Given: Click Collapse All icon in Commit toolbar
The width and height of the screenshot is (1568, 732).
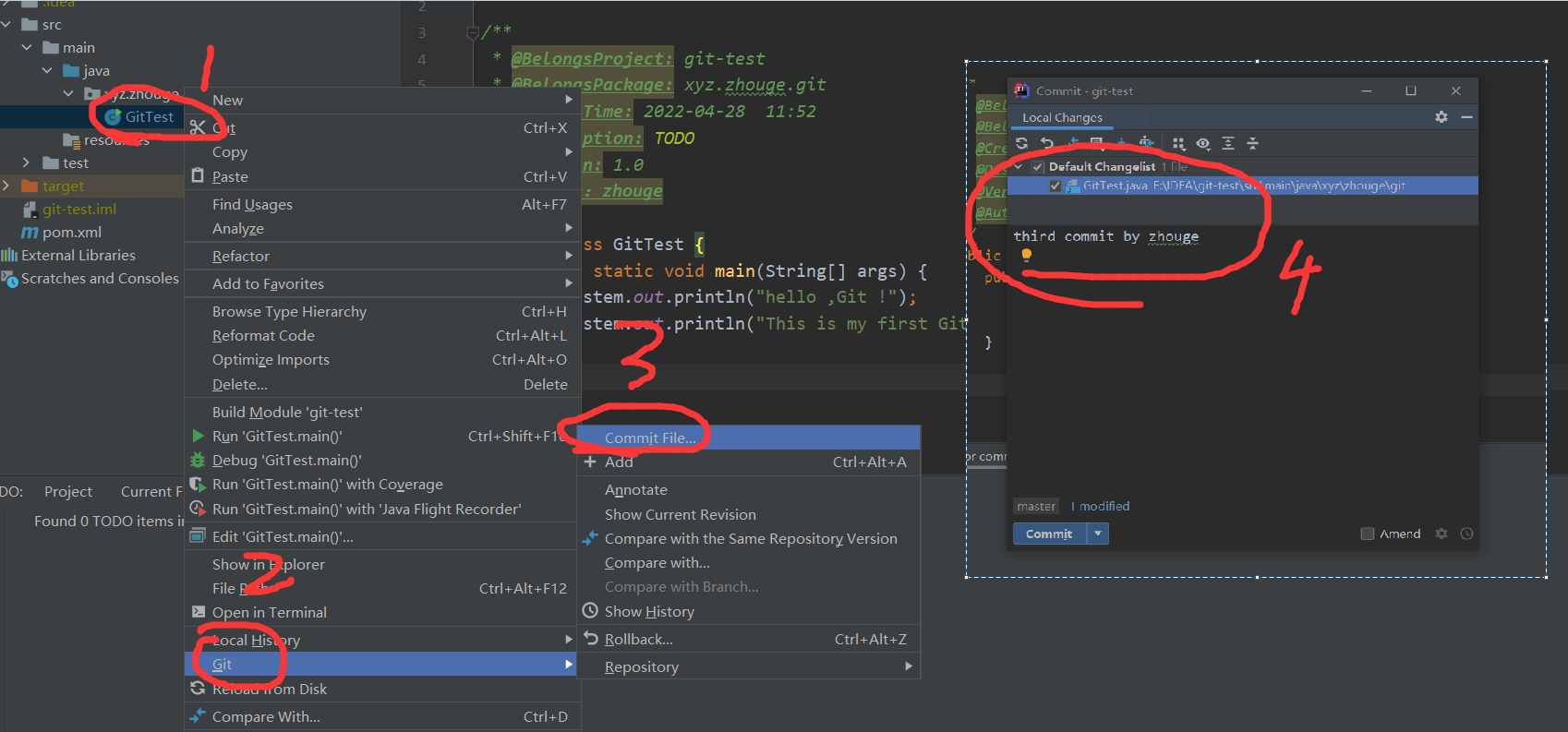Looking at the screenshot, I should pyautogui.click(x=1253, y=143).
